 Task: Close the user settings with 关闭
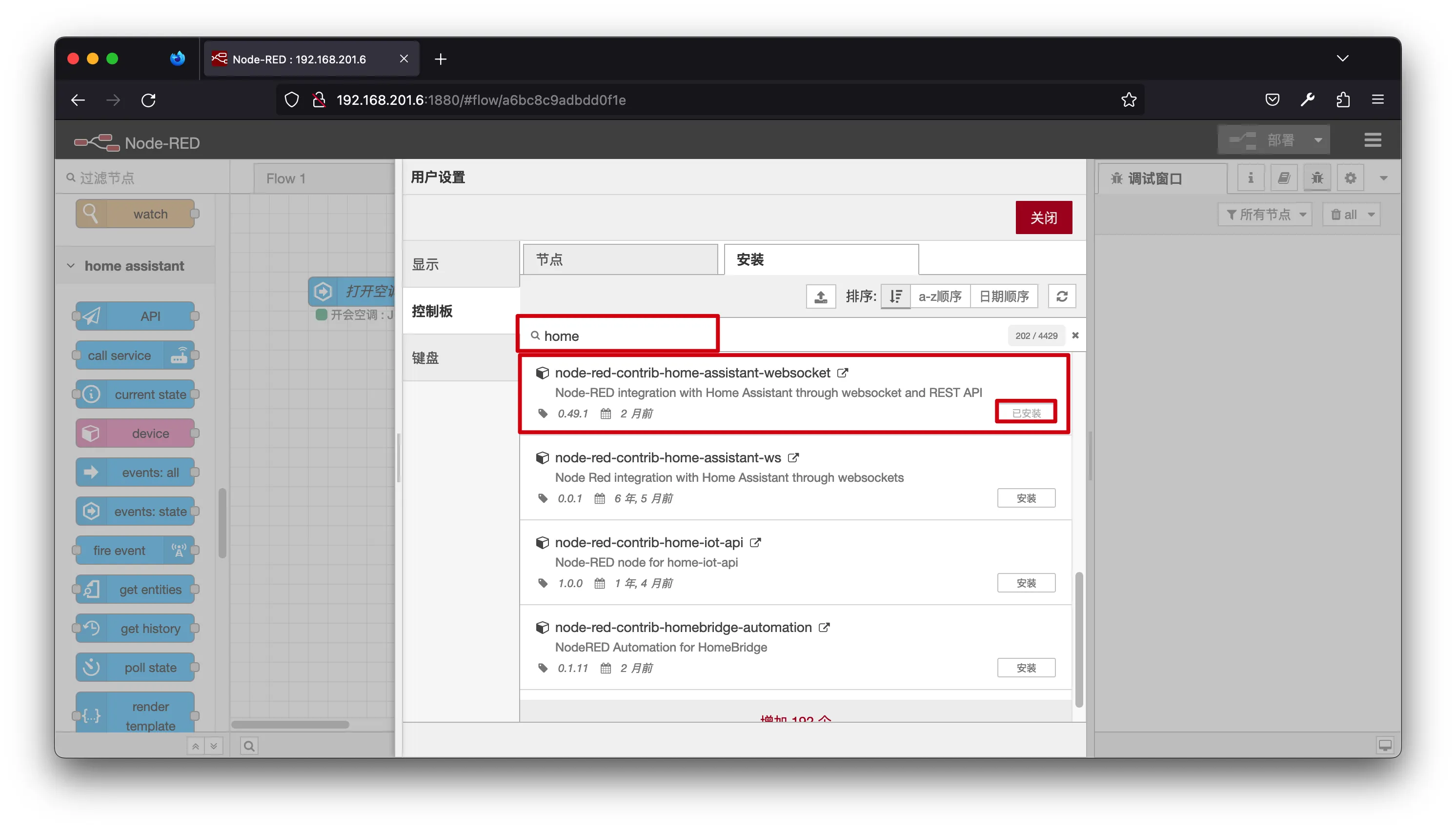[1043, 218]
